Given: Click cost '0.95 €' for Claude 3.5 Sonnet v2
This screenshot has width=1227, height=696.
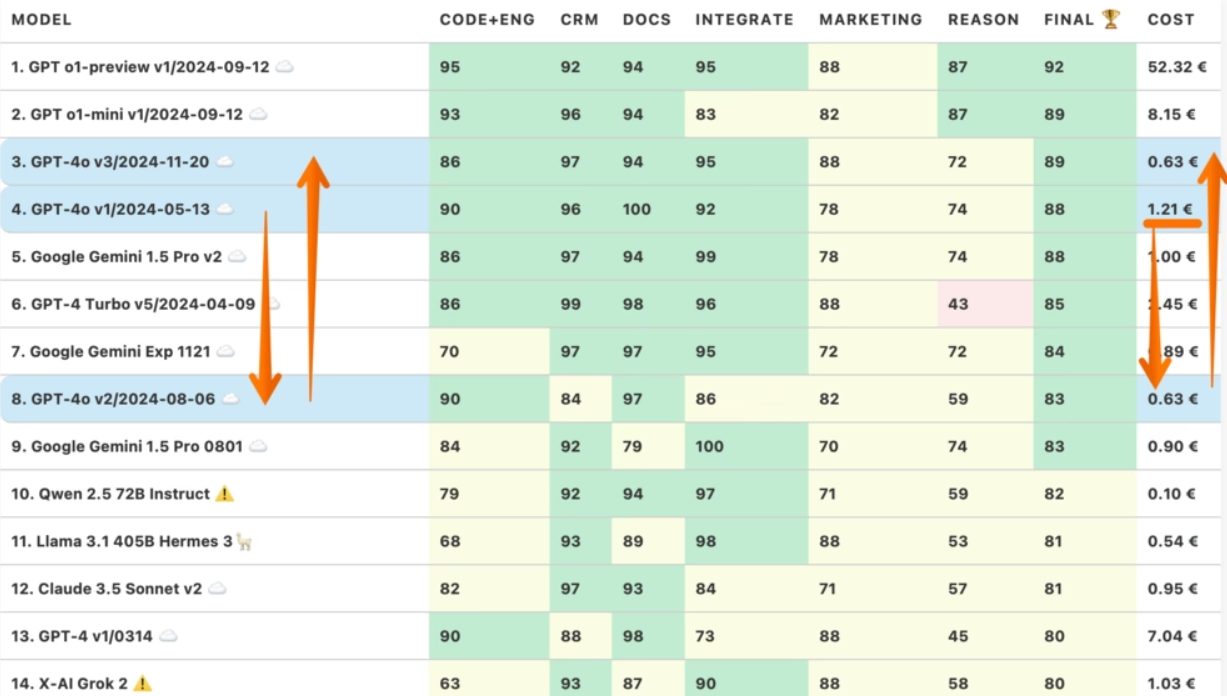Looking at the screenshot, I should click(x=1172, y=589).
